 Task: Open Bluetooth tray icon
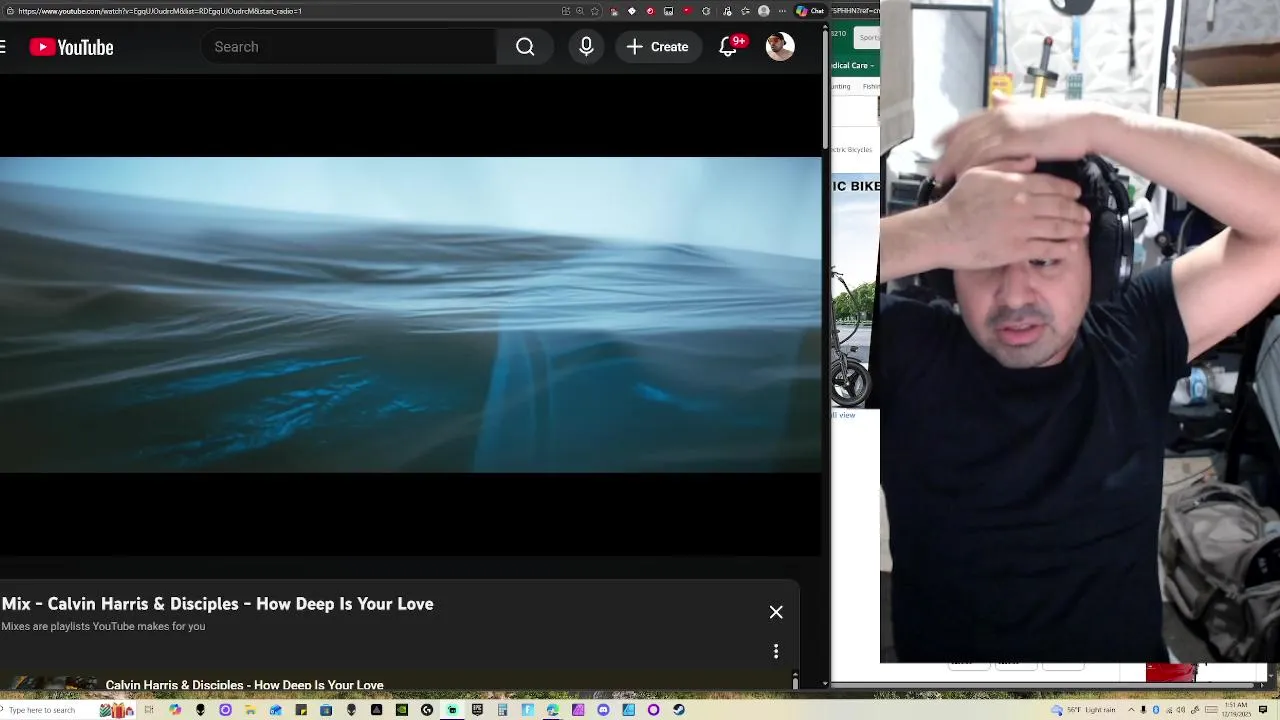click(1156, 710)
